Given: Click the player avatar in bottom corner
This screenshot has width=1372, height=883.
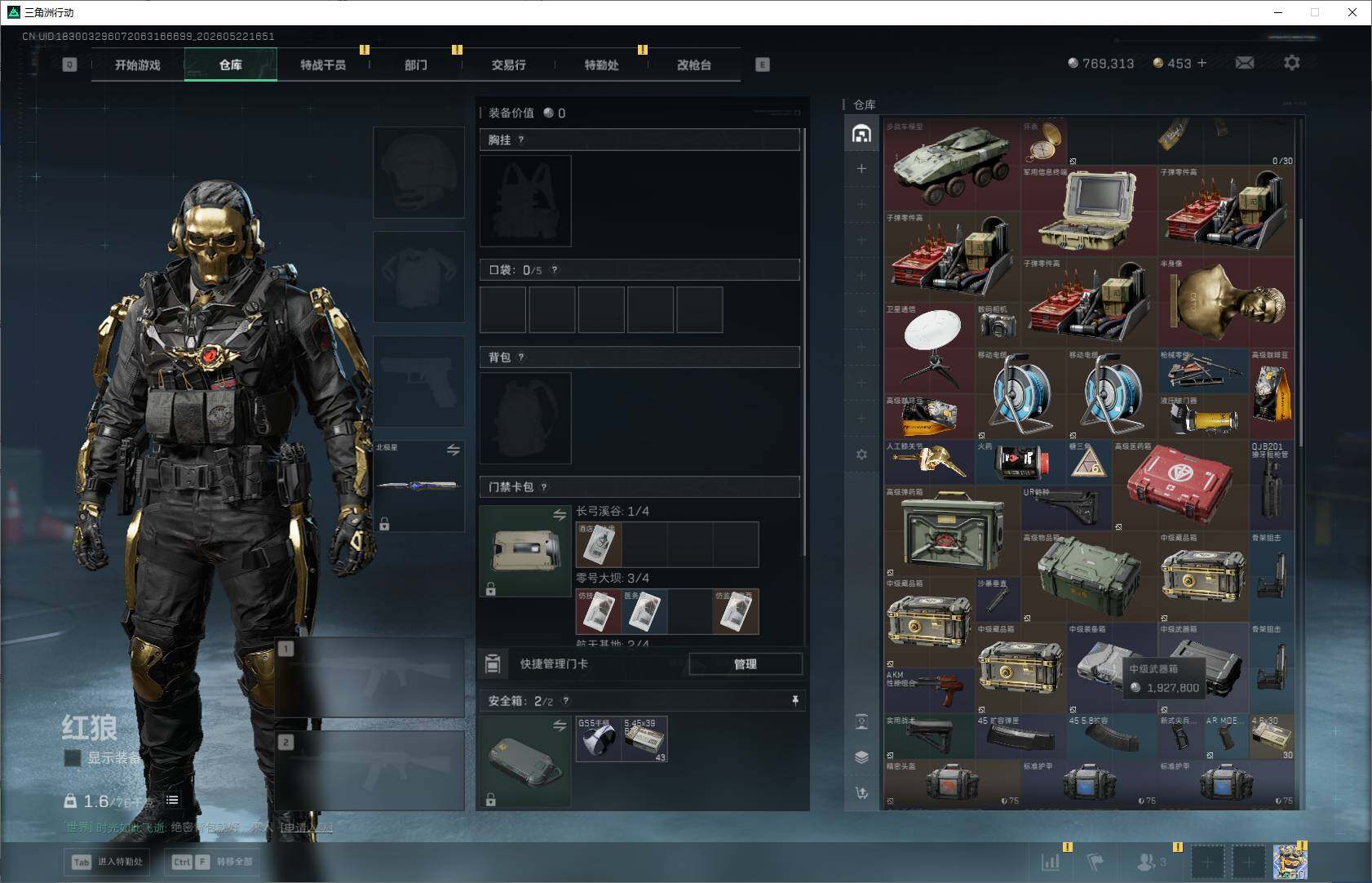Looking at the screenshot, I should pos(1290,862).
